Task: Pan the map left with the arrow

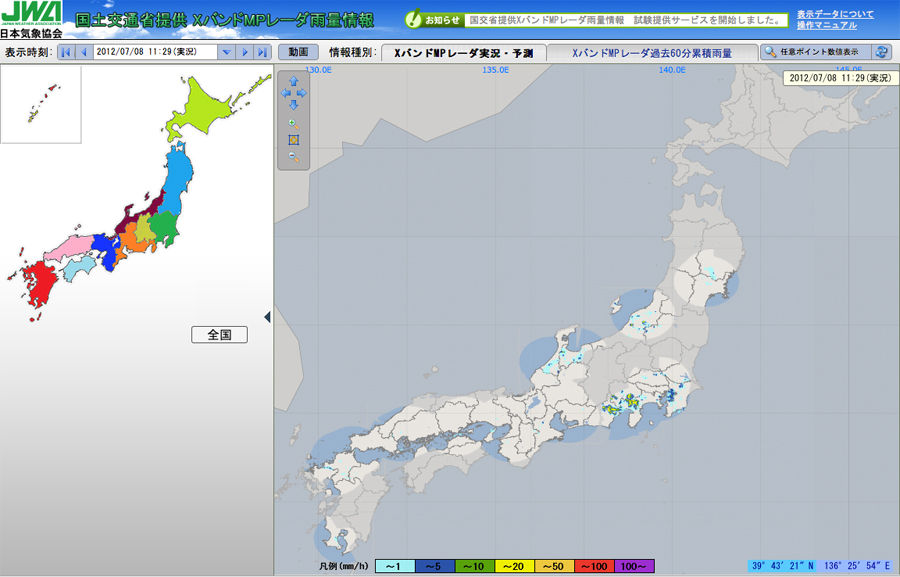Action: coord(285,93)
